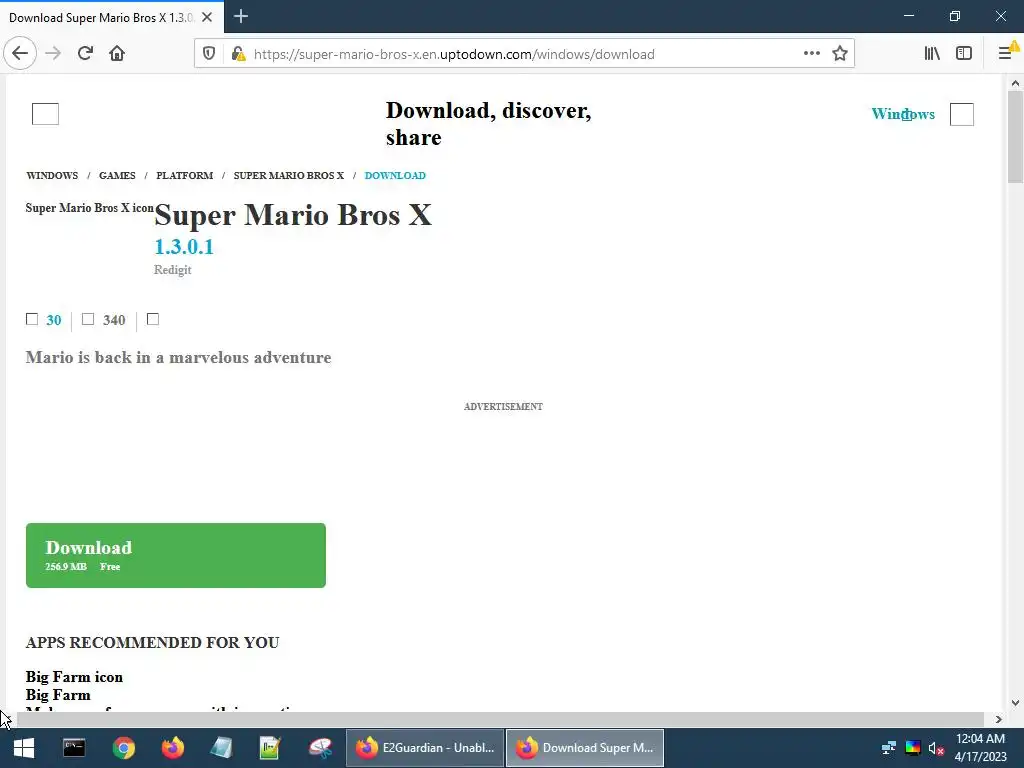Click the Redigit developer name

coord(172,270)
